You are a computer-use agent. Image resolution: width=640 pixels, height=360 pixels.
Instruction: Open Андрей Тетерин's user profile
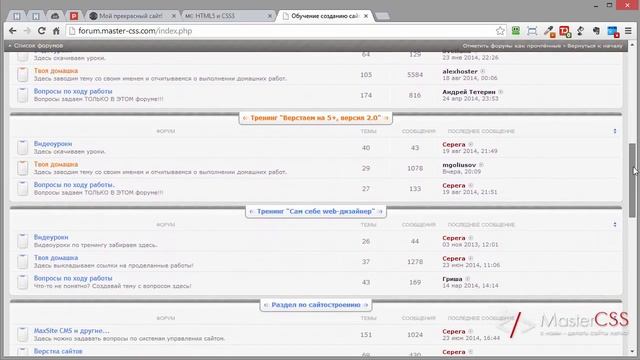click(x=469, y=92)
